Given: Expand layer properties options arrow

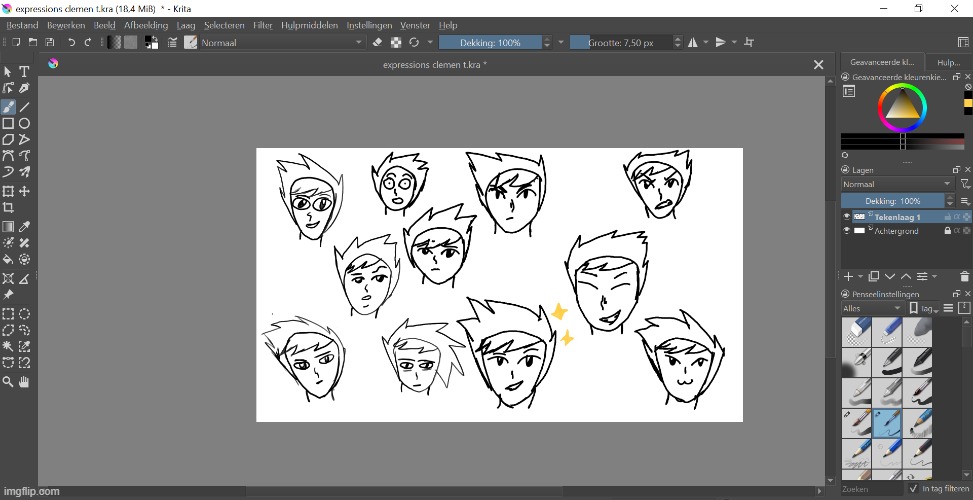Looking at the screenshot, I should tap(935, 277).
